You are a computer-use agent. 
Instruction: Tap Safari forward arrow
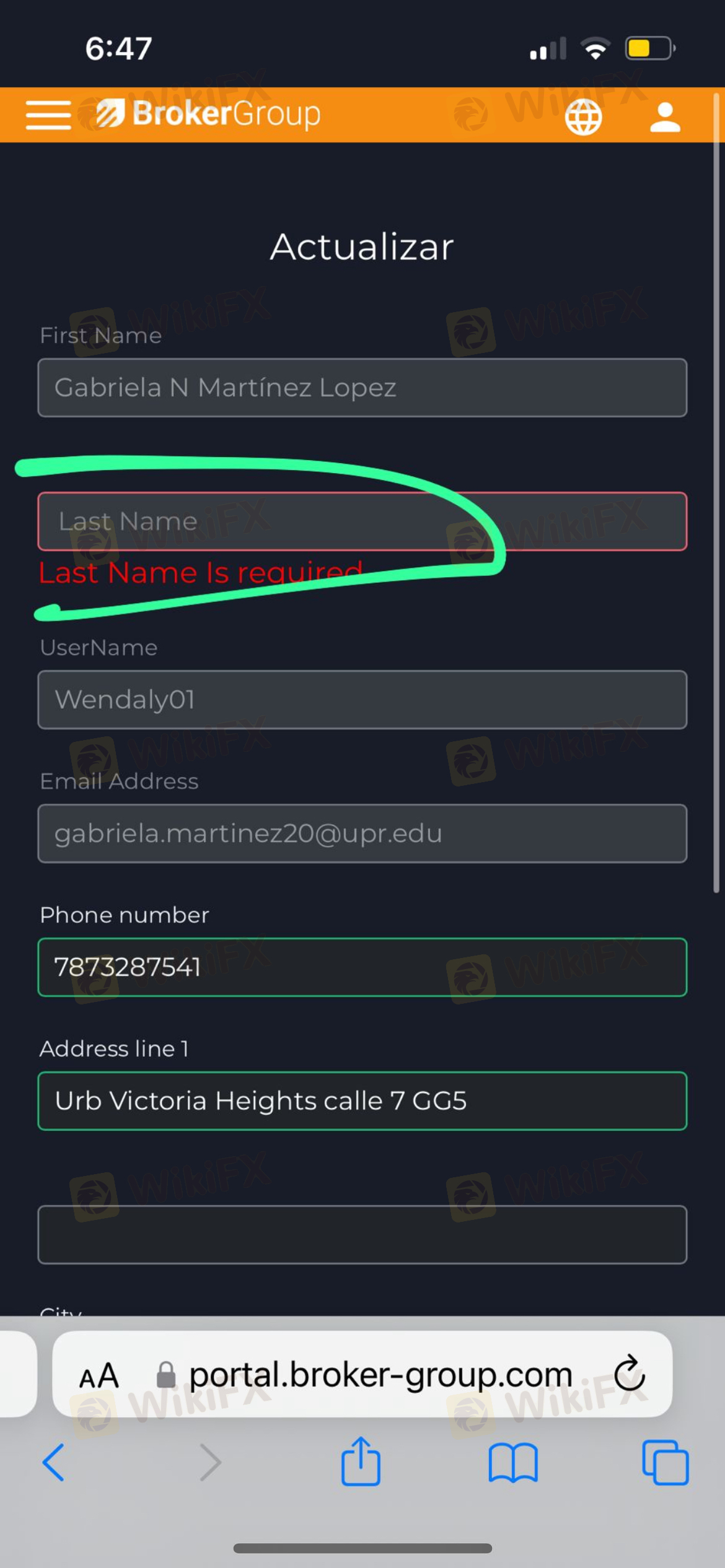210,1462
